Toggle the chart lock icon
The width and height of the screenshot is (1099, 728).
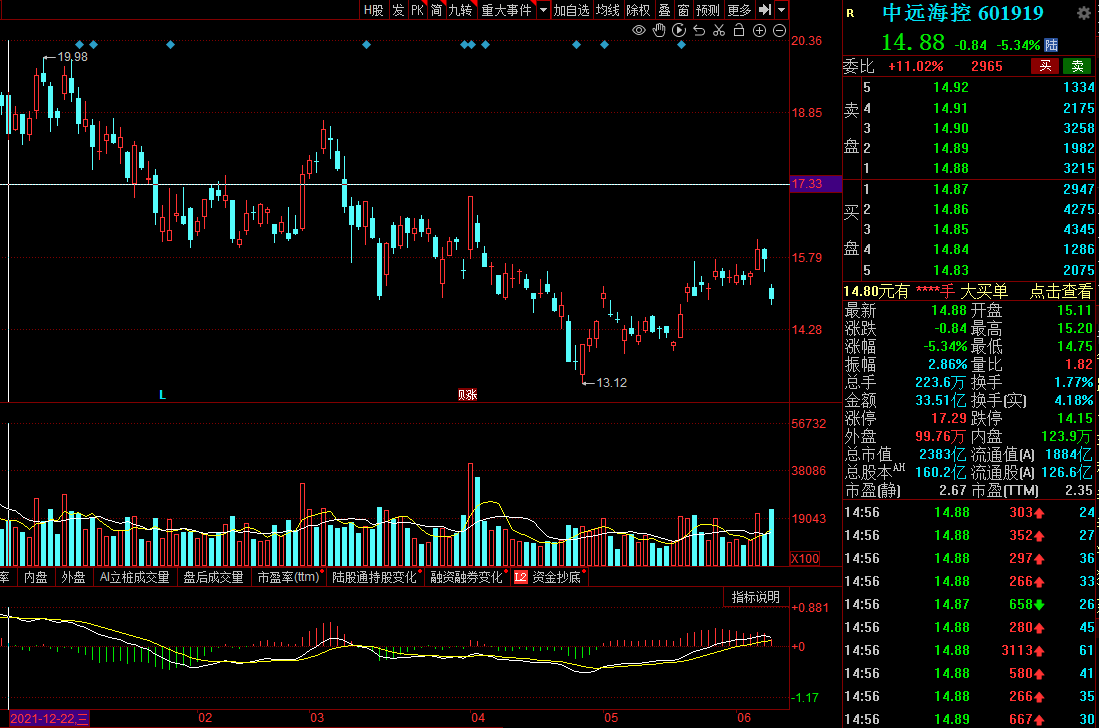(739, 31)
